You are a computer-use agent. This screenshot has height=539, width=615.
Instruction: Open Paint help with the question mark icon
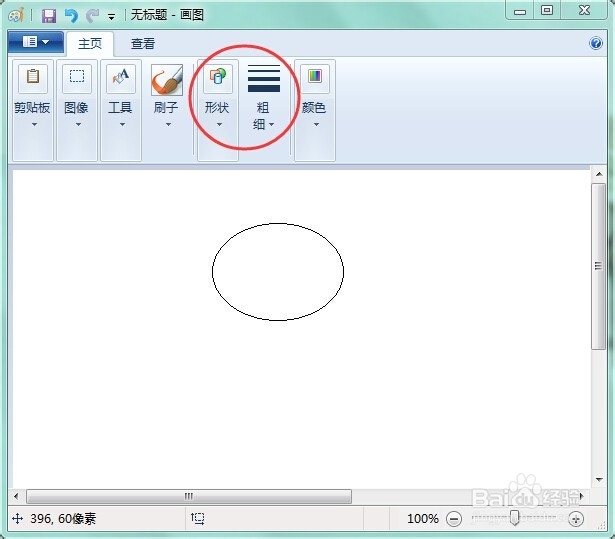click(x=596, y=43)
